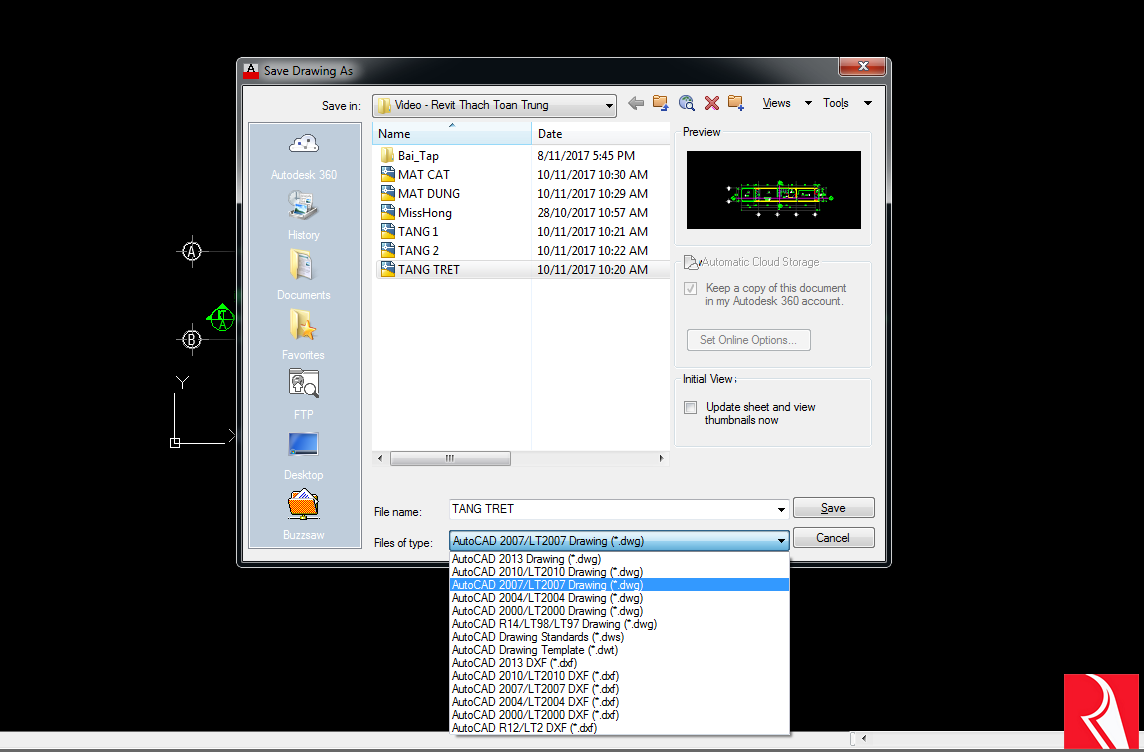Click the MissHong file icon
The image size is (1144, 752).
tap(387, 212)
